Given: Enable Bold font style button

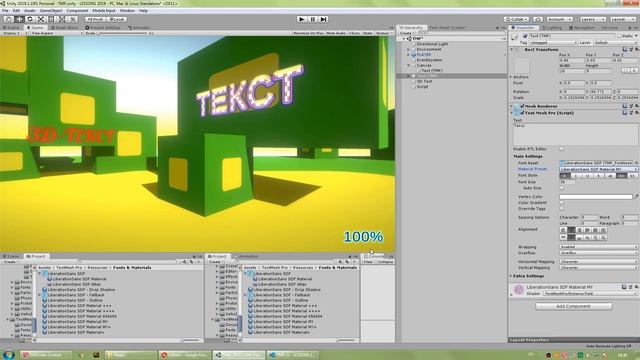Looking at the screenshot, I should (x=564, y=176).
